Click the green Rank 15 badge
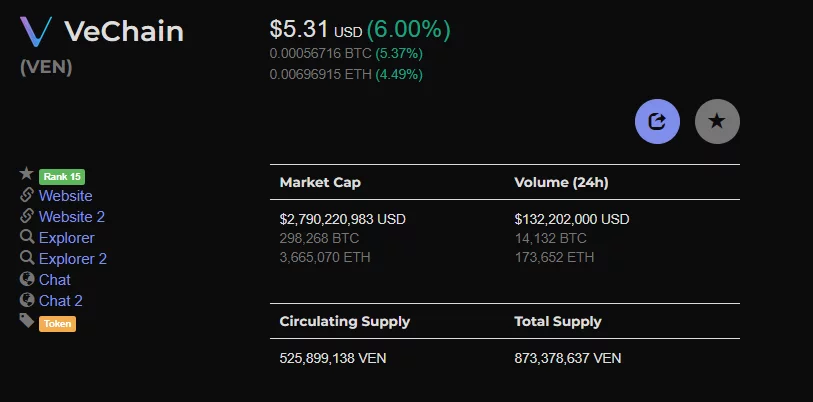This screenshot has width=813, height=402. 62,177
